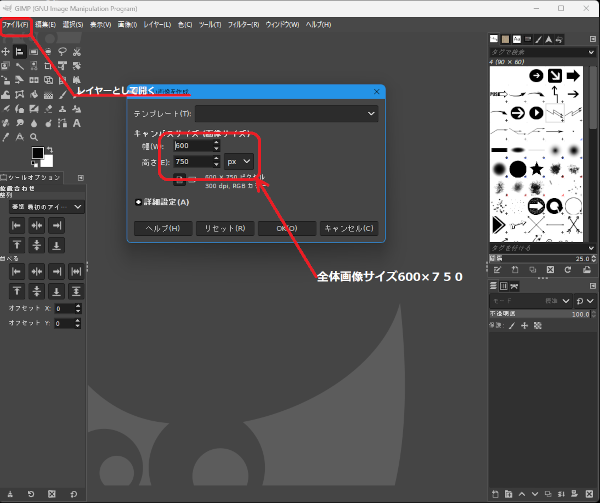Pick the 3D Transform cube tool
600x503 pixels.
pyautogui.click(x=48, y=80)
